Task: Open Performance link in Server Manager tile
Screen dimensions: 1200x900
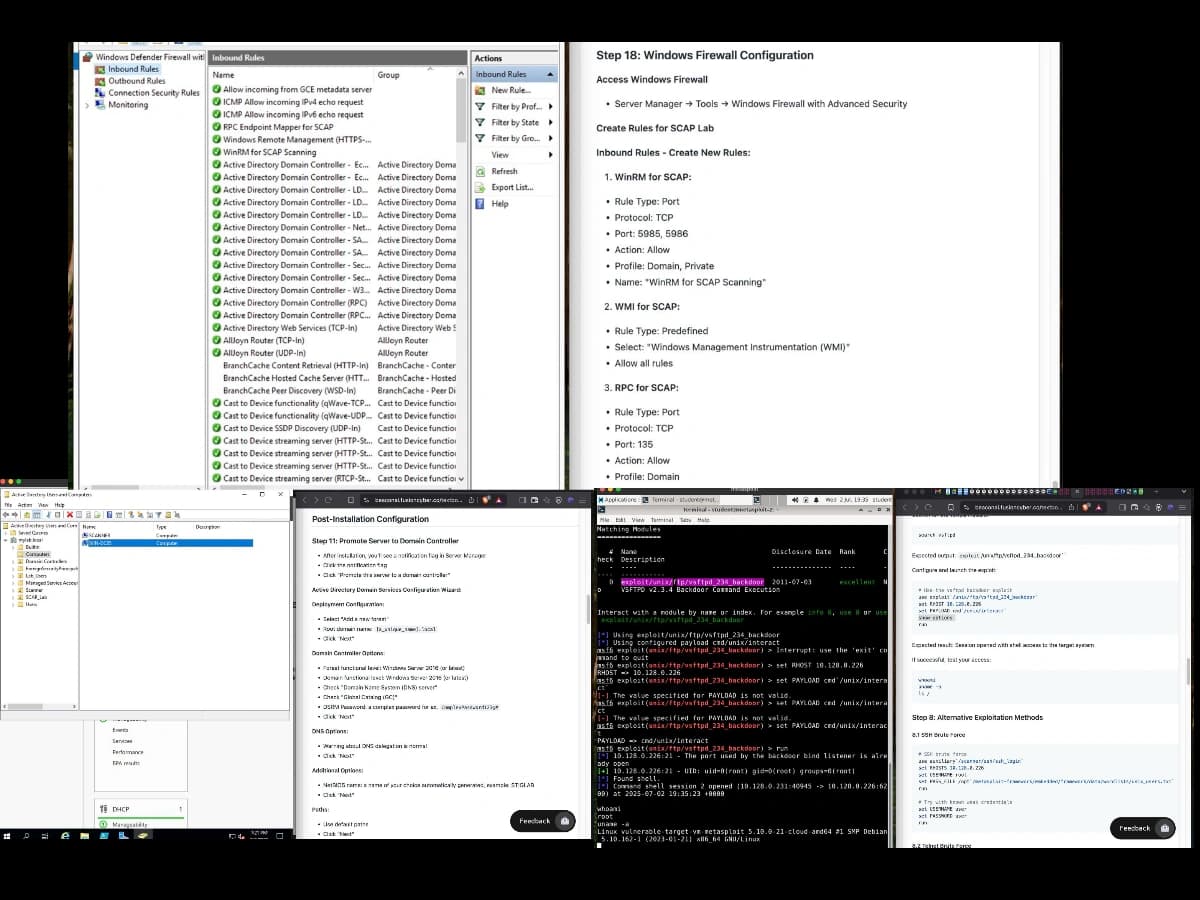Action: click(127, 752)
